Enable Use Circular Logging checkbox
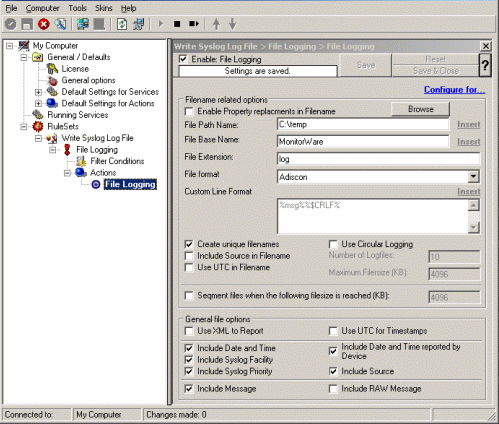 click(x=333, y=244)
